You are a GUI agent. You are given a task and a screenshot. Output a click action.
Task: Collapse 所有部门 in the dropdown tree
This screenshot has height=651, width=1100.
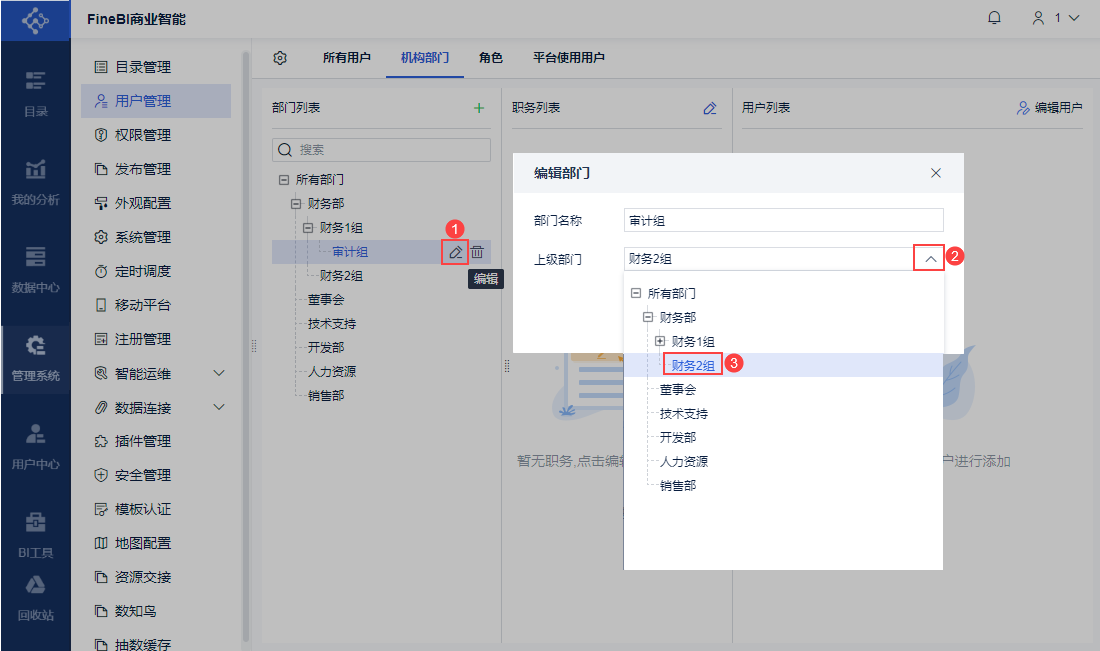tap(636, 293)
